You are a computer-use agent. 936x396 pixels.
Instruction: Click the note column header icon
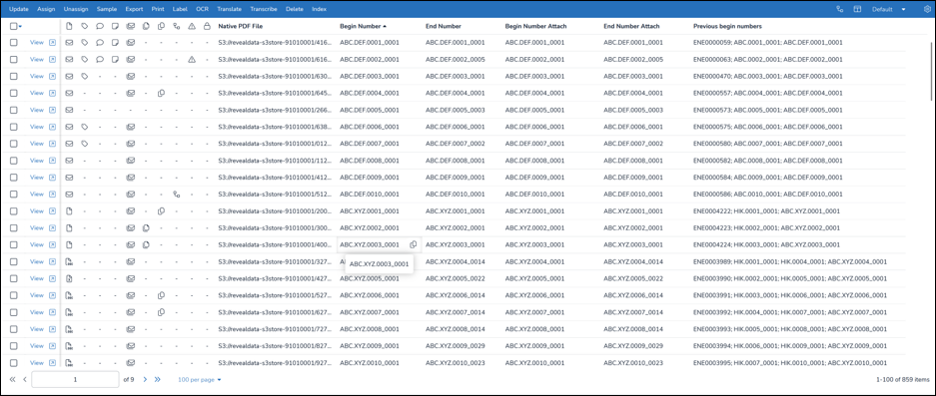[x=115, y=26]
